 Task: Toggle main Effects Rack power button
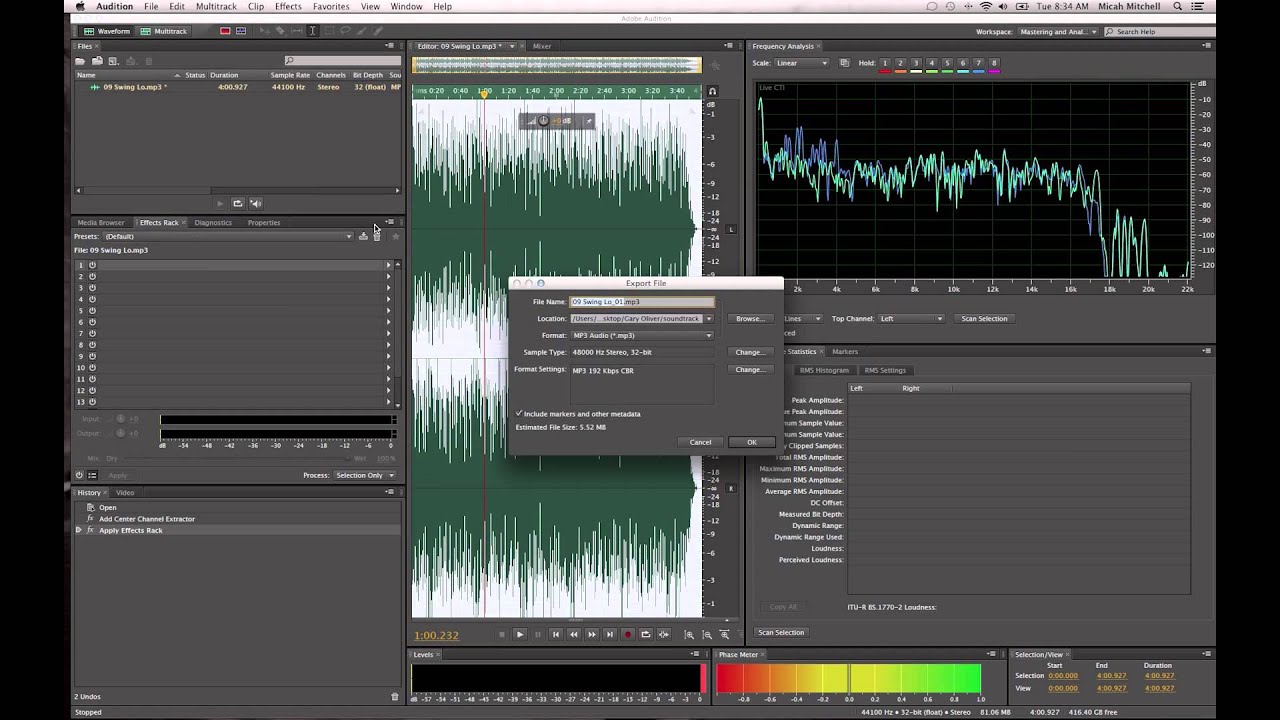point(79,475)
